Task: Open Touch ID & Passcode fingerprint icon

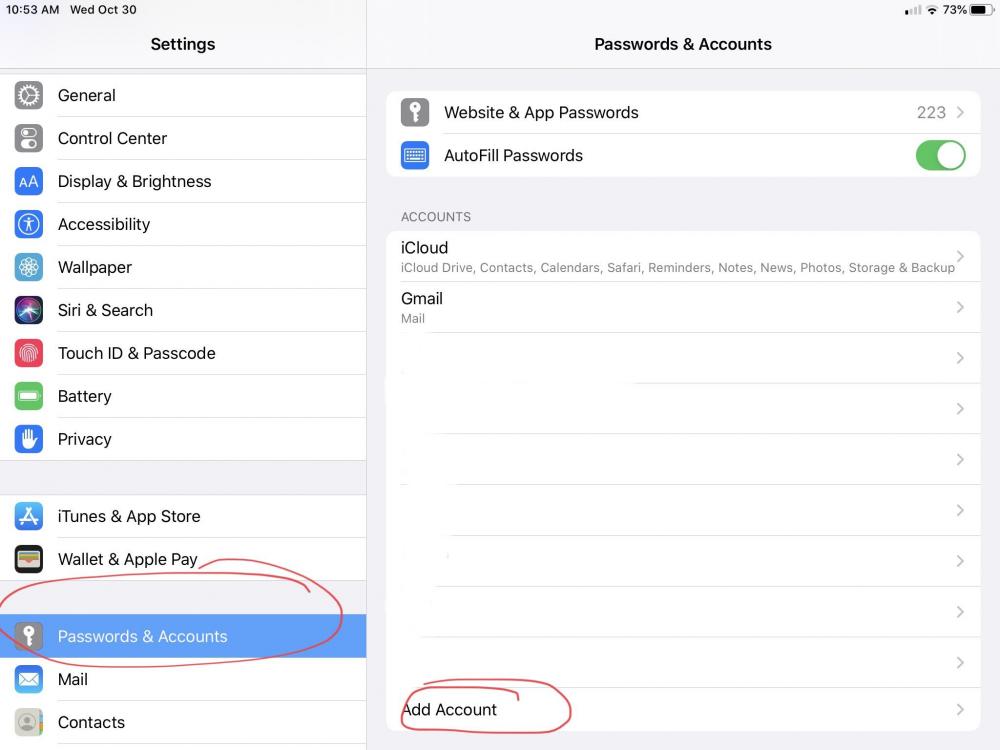Action: pyautogui.click(x=29, y=354)
